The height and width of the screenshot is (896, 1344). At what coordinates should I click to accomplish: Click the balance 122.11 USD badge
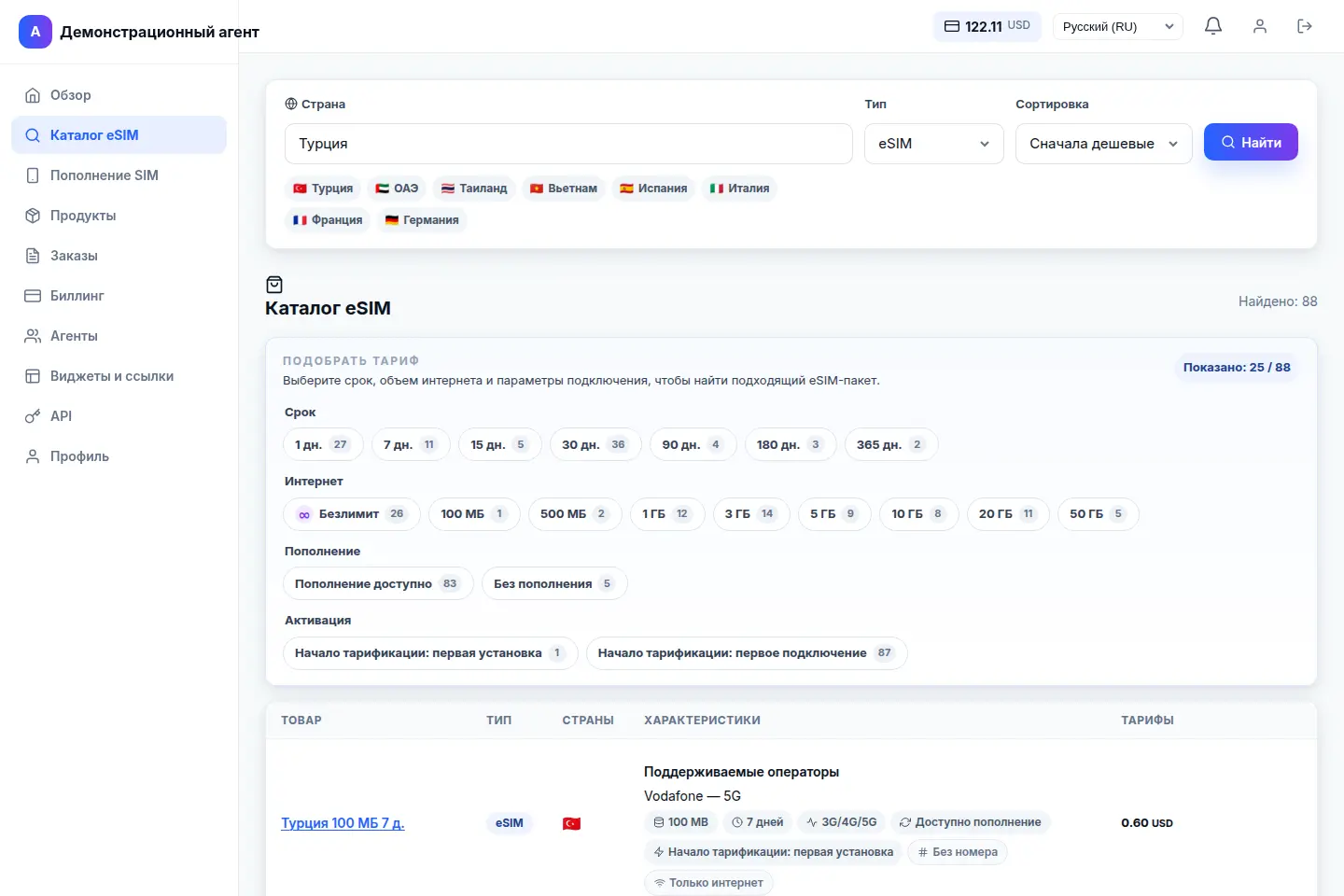987,26
